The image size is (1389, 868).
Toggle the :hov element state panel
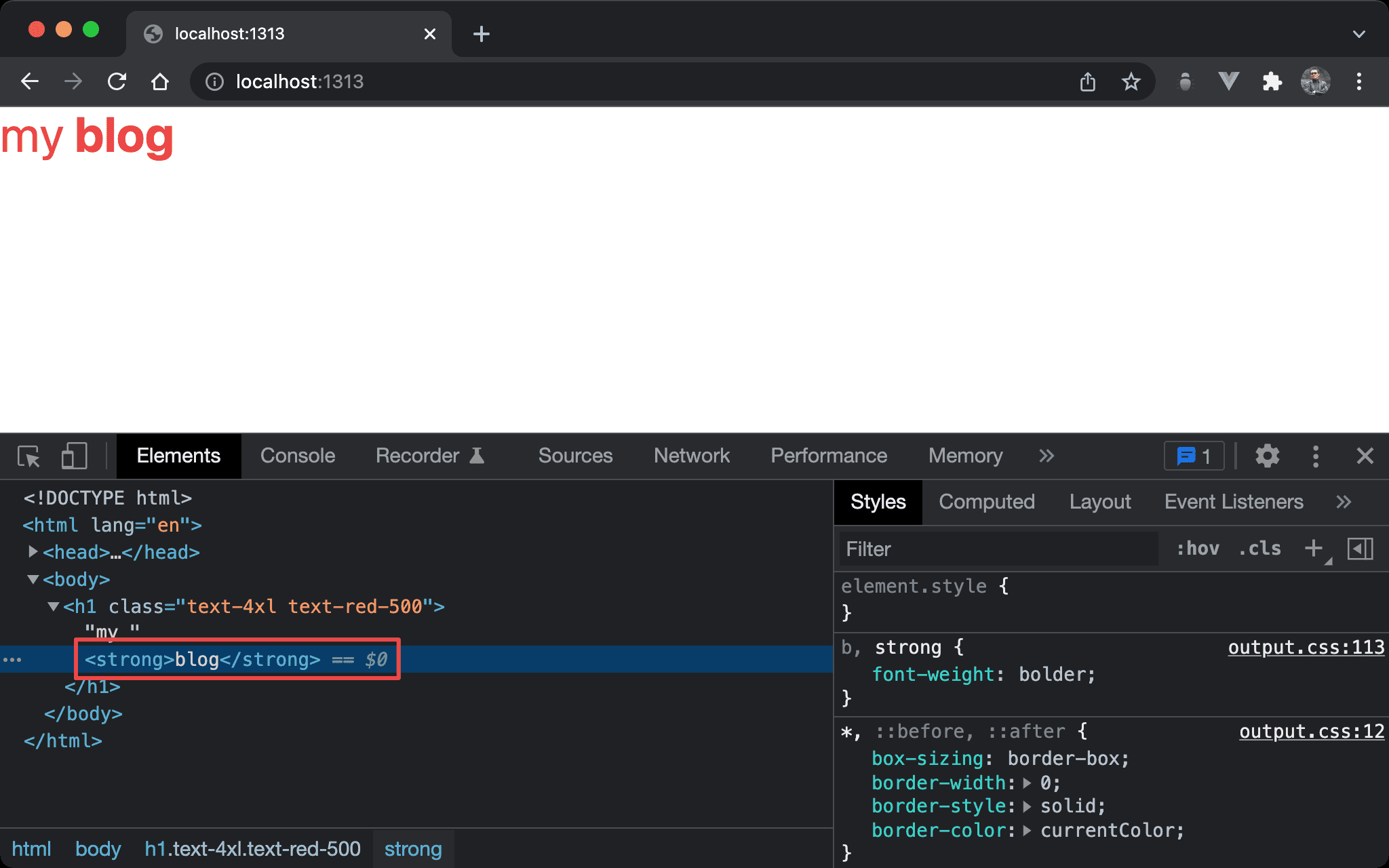click(1198, 549)
